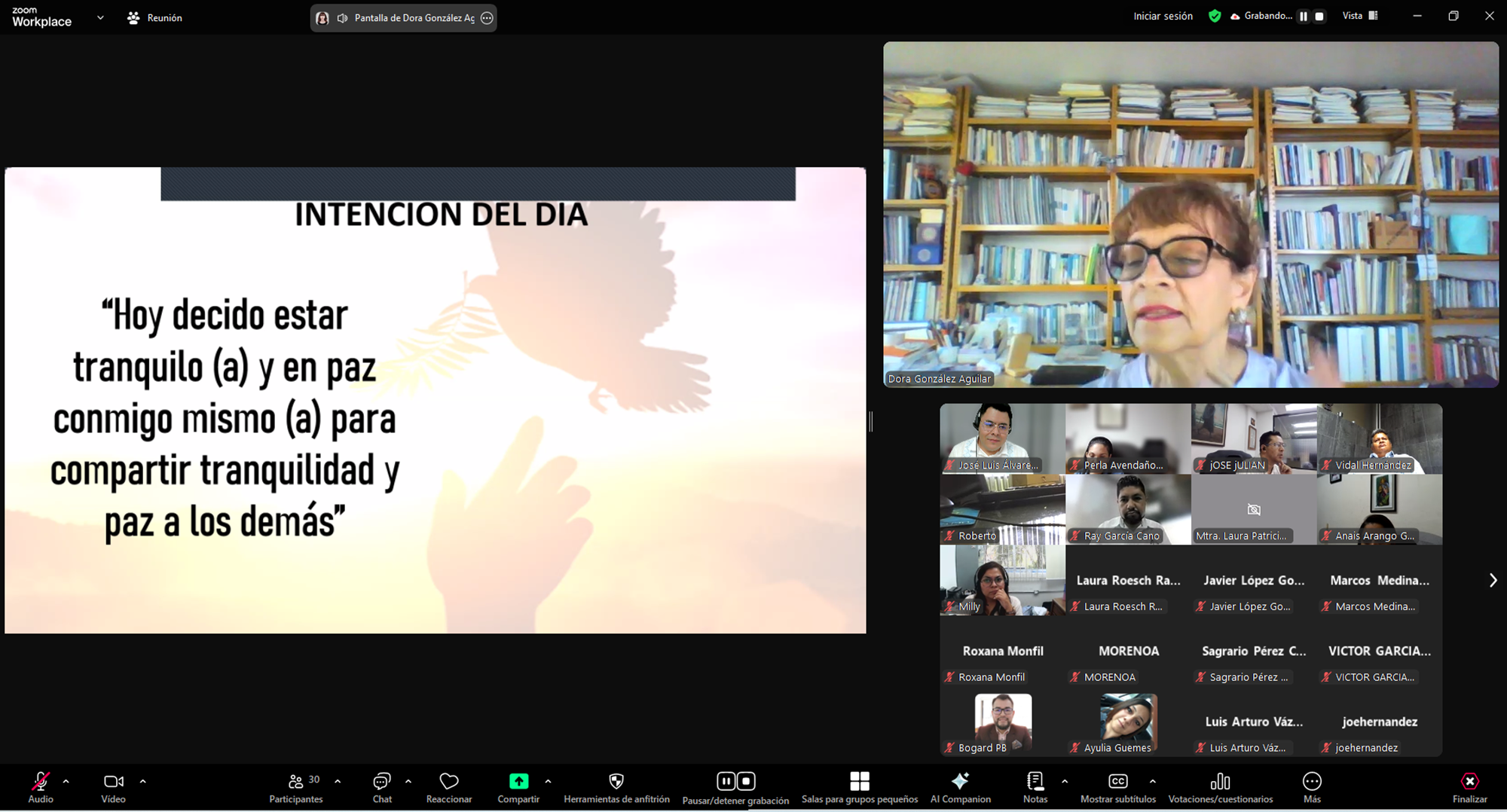The image size is (1507, 812).
Task: Click the Finalizar meeting button
Action: tap(1469, 786)
